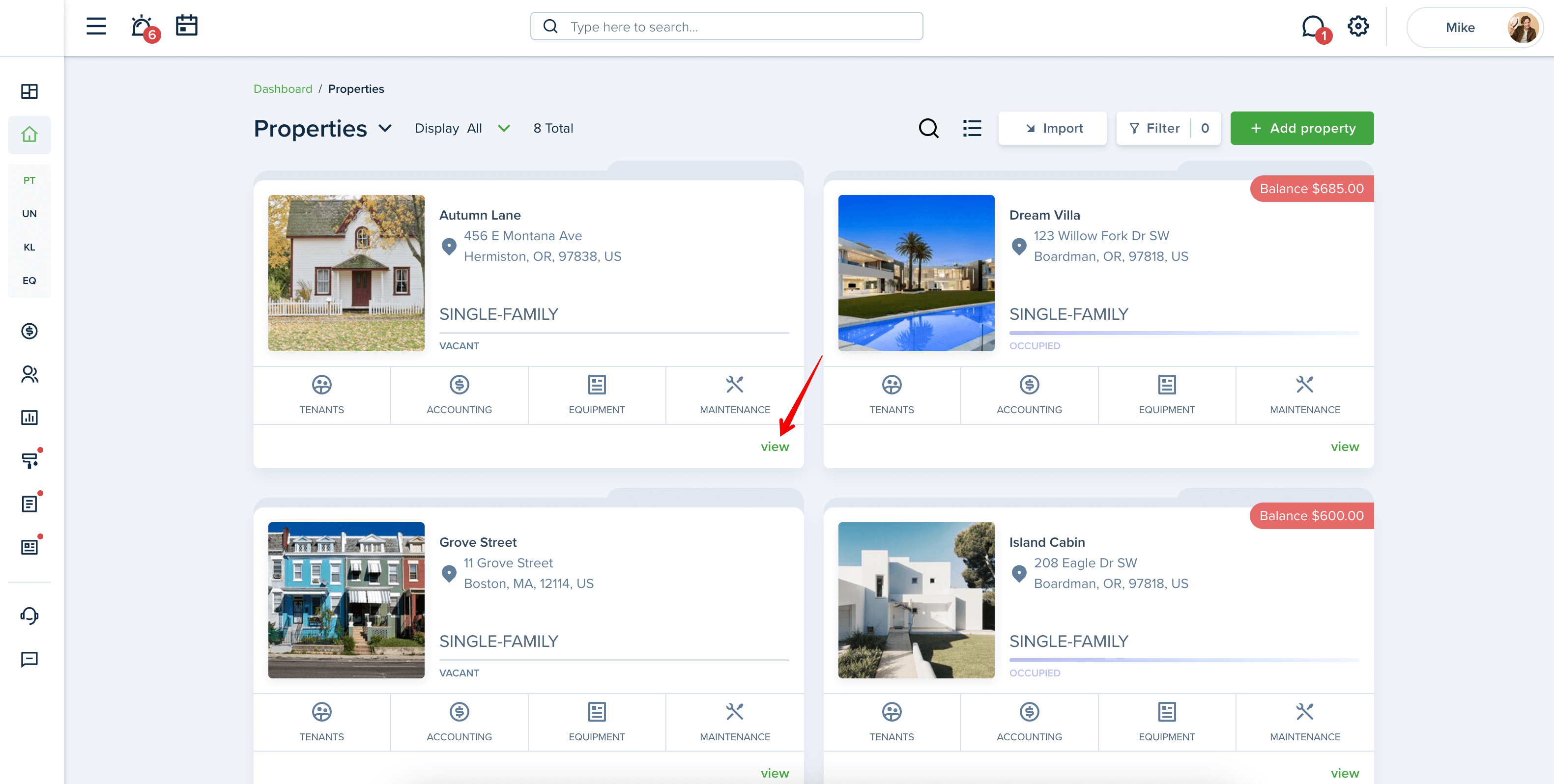Click the Balance $685.00 badge
Viewport: 1554px width, 784px height.
[1312, 188]
